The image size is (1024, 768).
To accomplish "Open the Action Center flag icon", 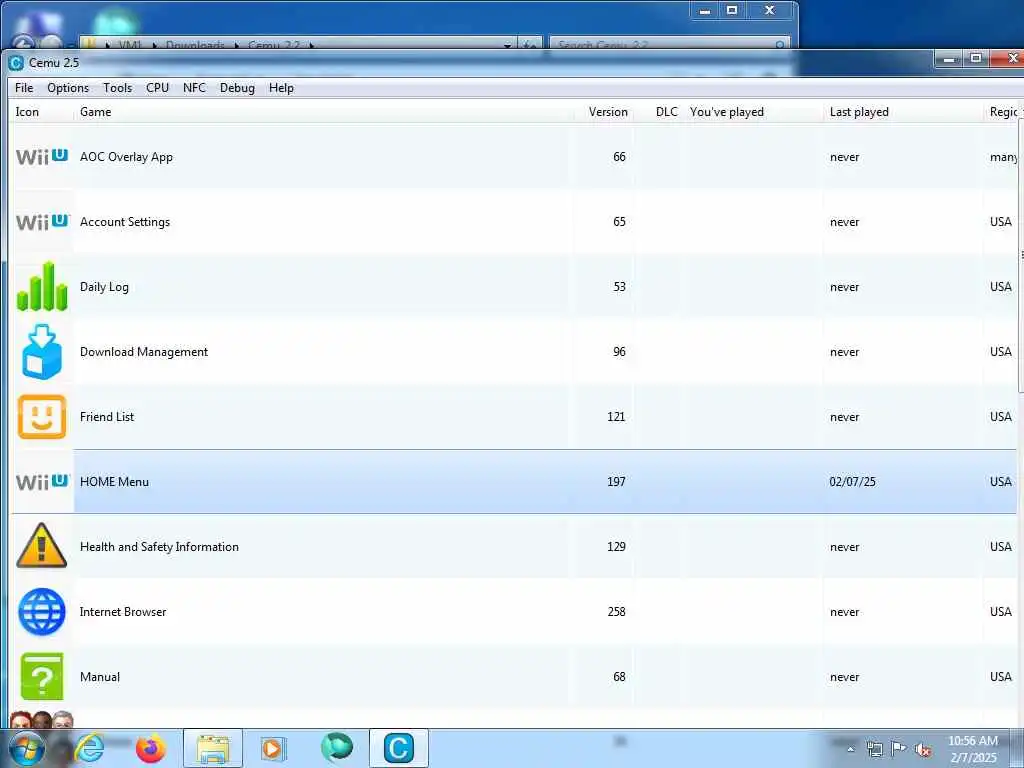I will tap(899, 749).
